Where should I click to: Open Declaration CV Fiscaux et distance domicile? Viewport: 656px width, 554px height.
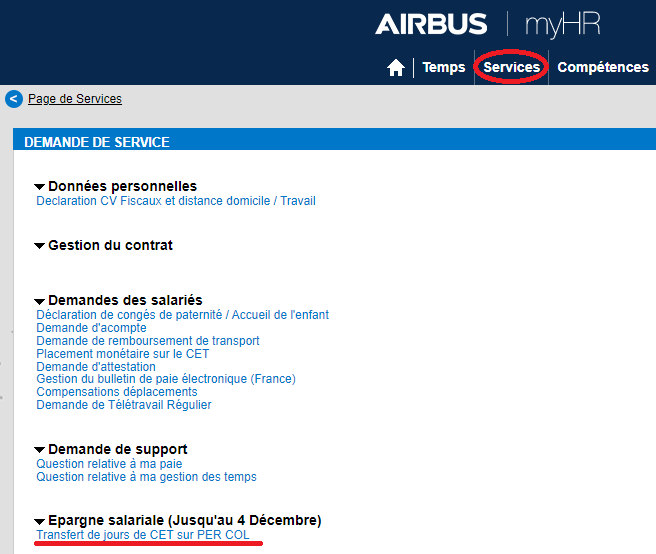coord(176,201)
